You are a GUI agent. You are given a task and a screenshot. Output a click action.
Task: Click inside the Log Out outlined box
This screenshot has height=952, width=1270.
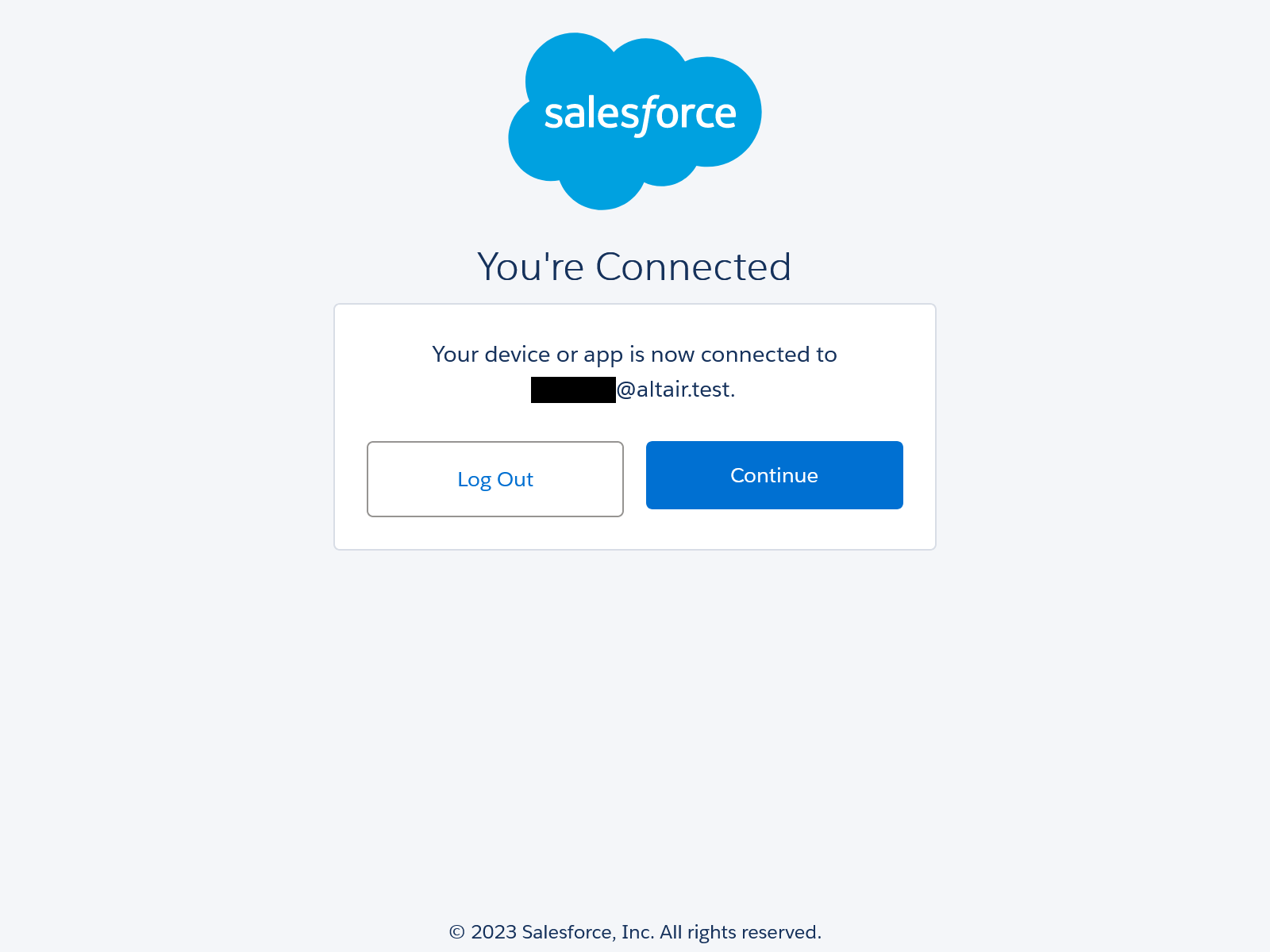495,479
